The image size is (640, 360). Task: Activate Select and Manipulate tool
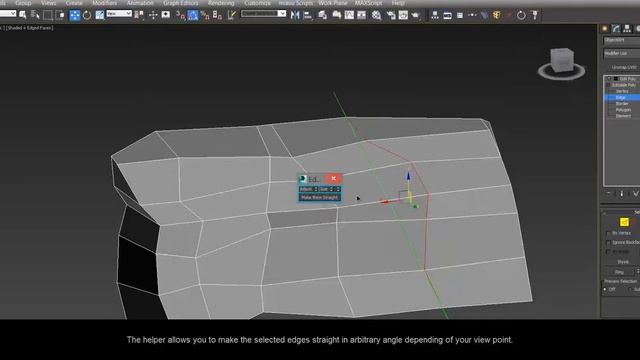(x=153, y=15)
